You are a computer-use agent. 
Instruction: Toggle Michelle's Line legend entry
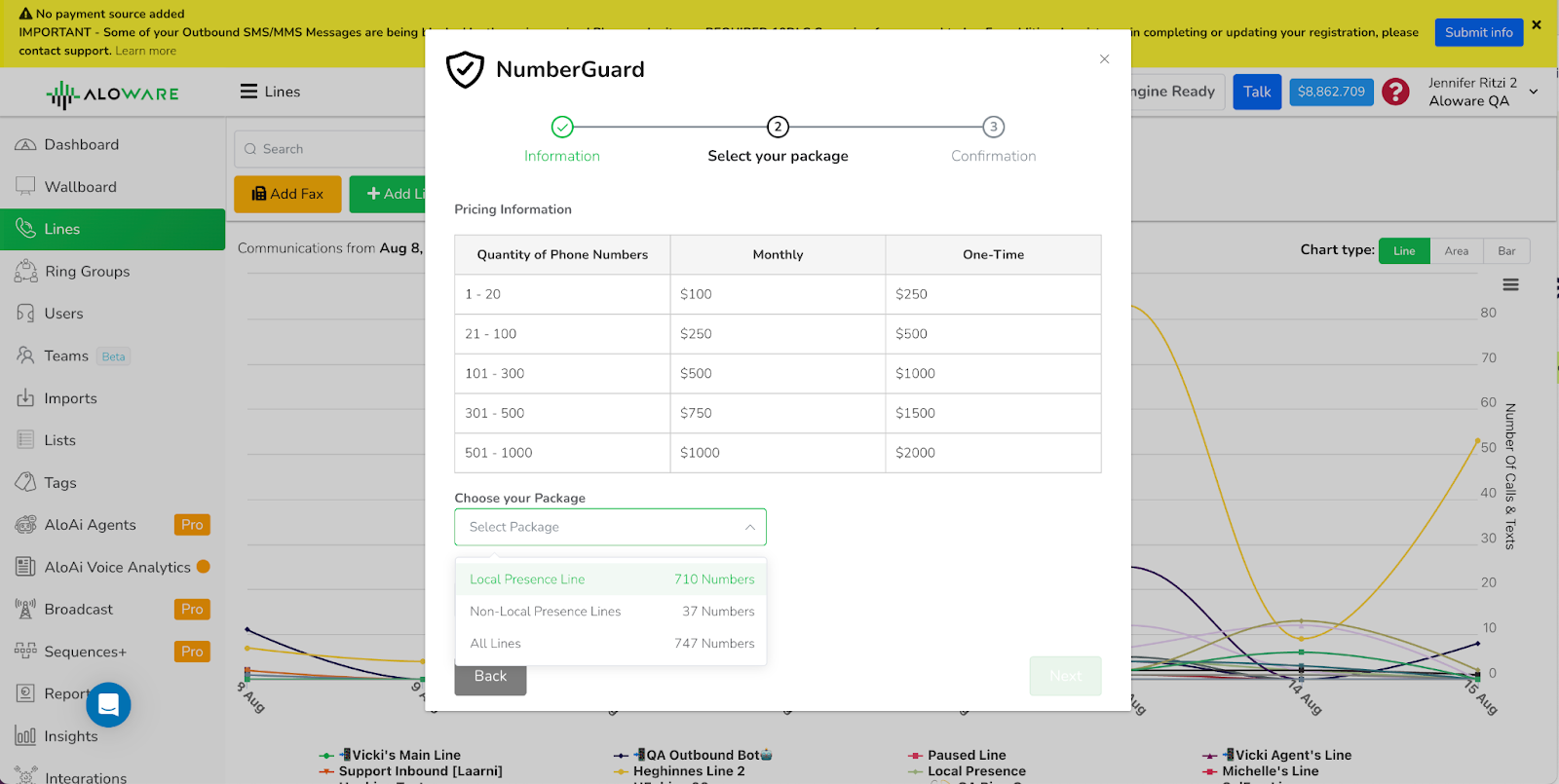point(1260,770)
